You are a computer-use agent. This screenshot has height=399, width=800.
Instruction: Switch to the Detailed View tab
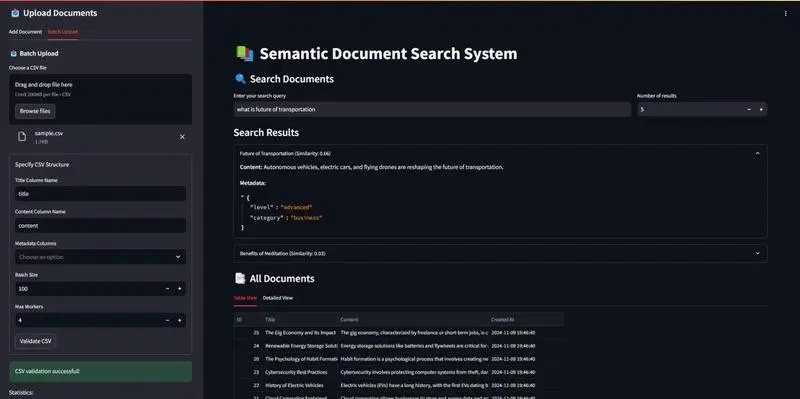[x=278, y=298]
